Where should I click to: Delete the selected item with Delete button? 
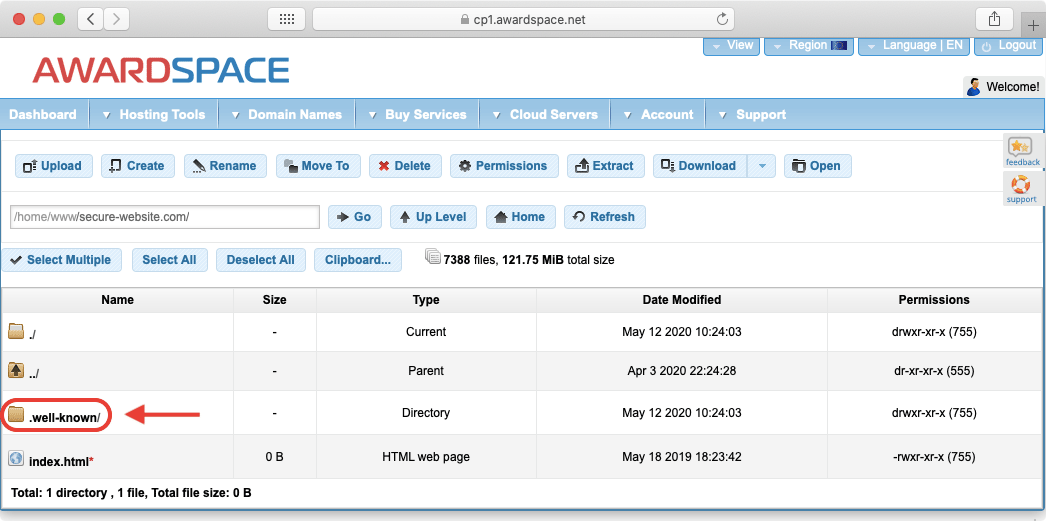(x=404, y=166)
